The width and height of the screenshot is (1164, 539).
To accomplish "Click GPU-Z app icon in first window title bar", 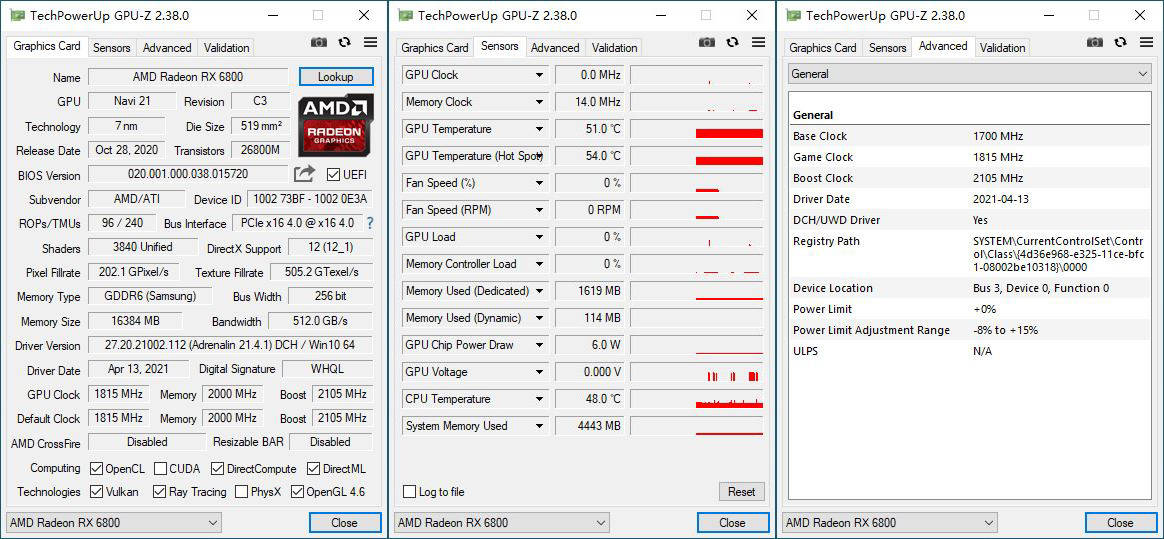I will pyautogui.click(x=18, y=15).
